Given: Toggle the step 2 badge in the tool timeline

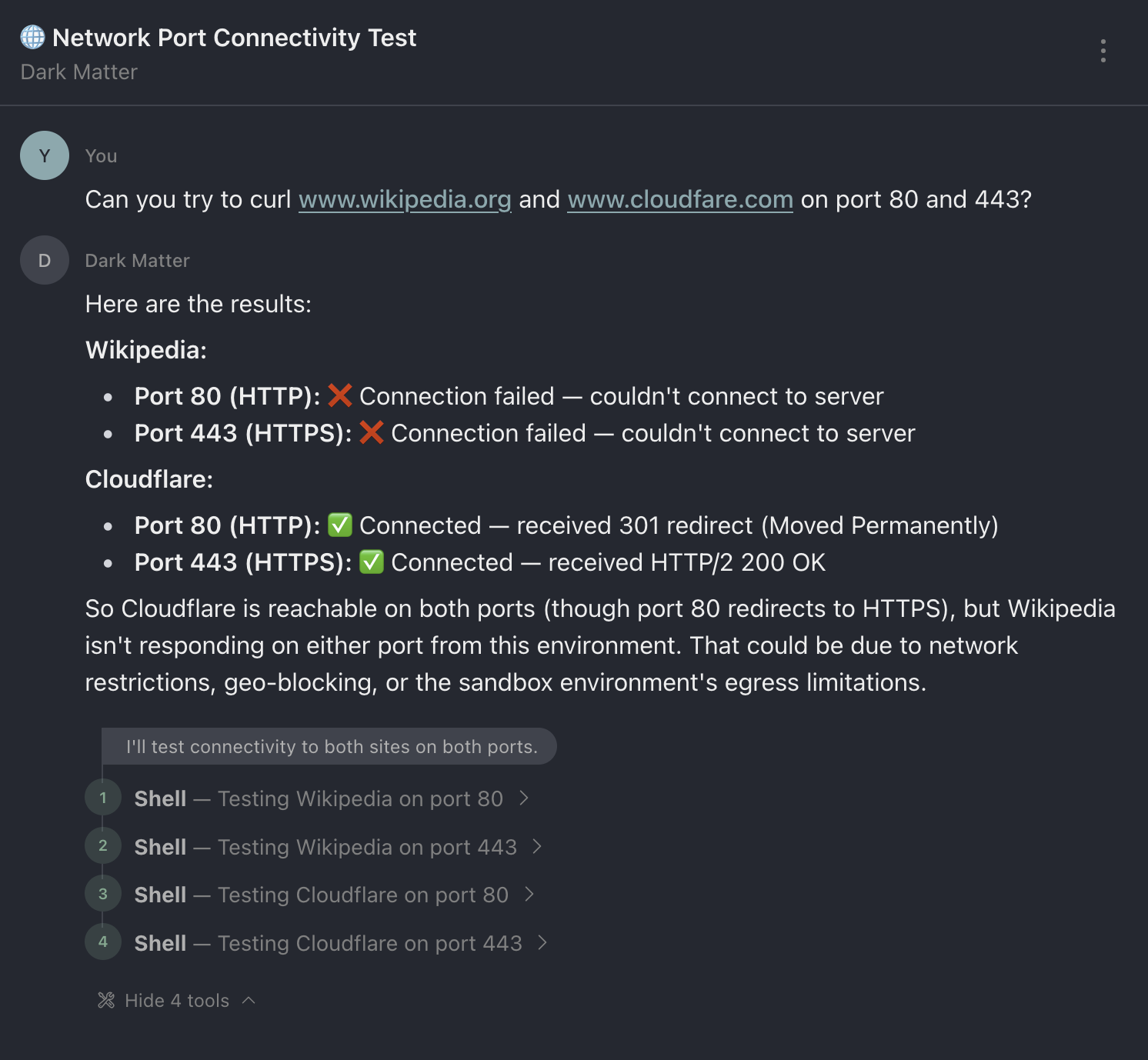Looking at the screenshot, I should click(102, 846).
